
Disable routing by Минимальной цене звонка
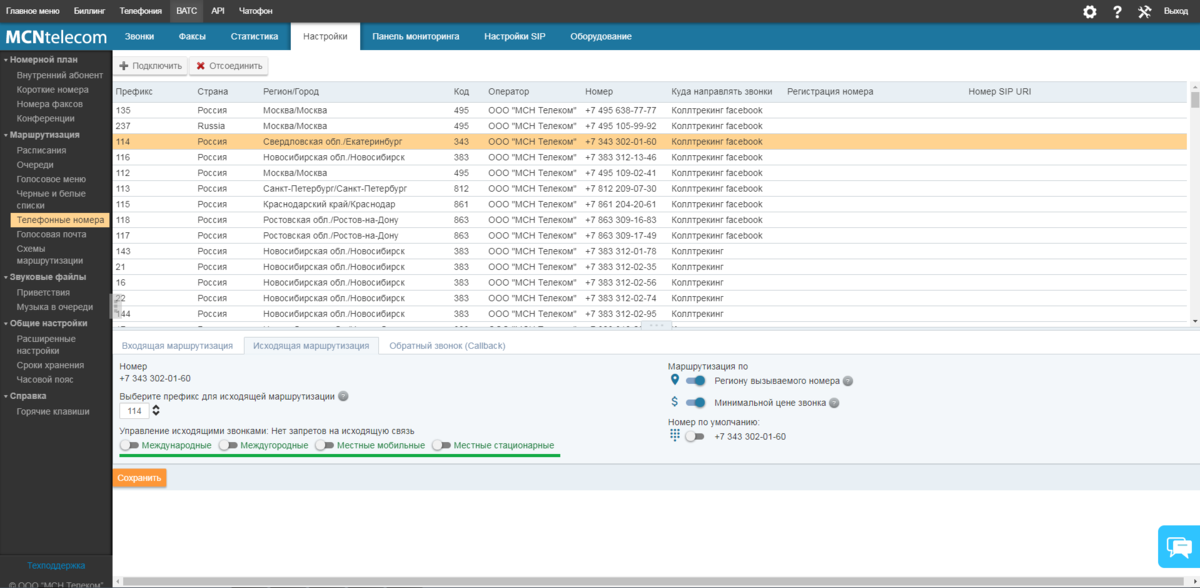tap(696, 402)
